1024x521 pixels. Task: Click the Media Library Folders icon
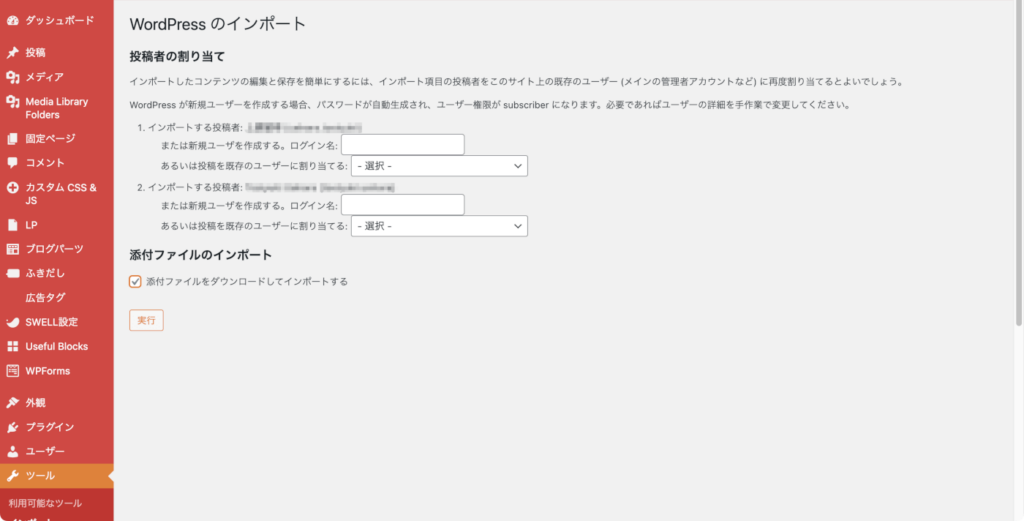click(12, 102)
